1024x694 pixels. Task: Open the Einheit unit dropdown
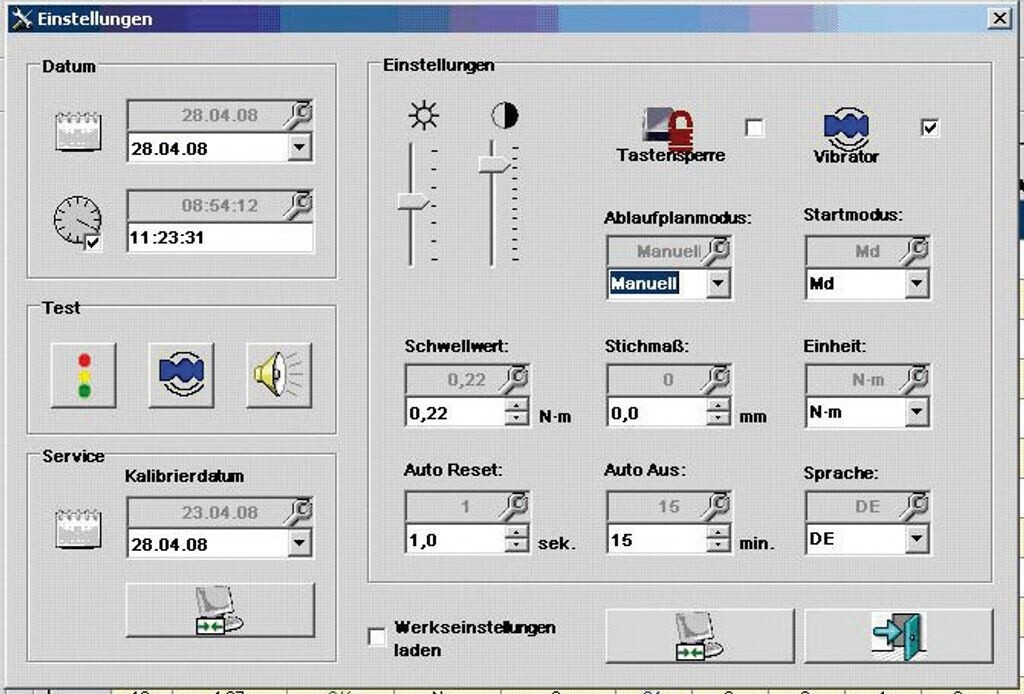916,412
